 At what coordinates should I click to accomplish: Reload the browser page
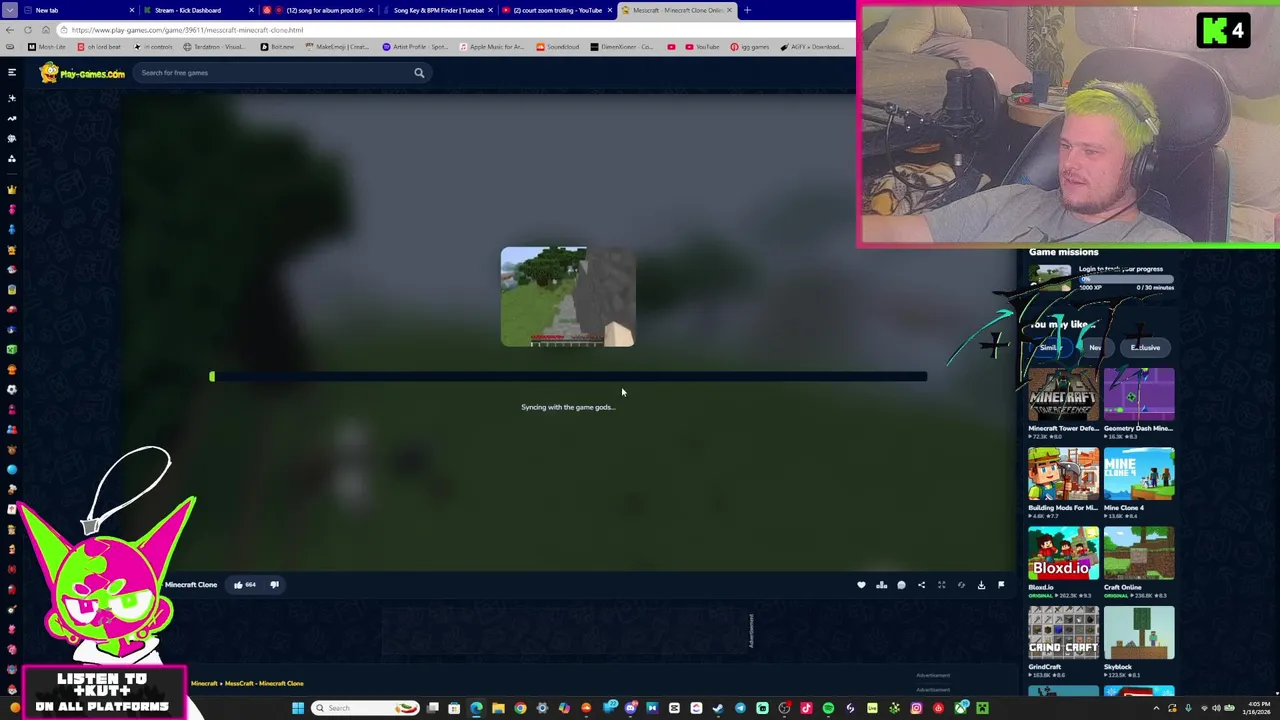[30, 30]
